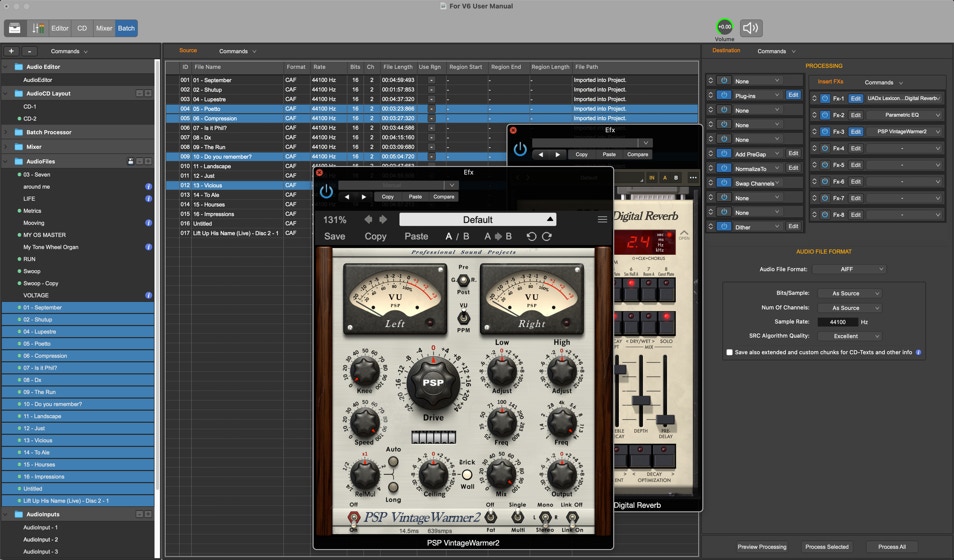
Task: Click the Sample Rate field showing 44100
Action: pyautogui.click(x=837, y=322)
